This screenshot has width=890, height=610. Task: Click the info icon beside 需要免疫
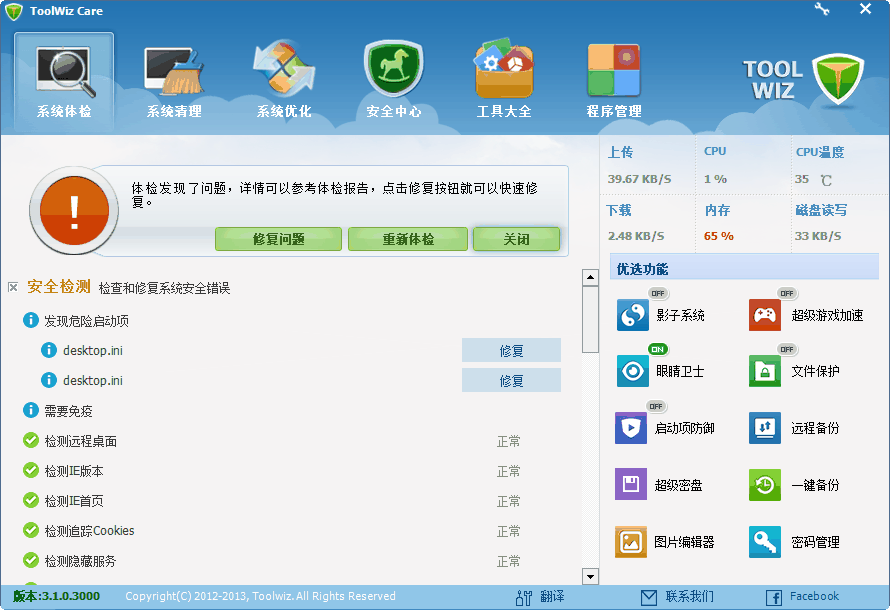[x=31, y=410]
